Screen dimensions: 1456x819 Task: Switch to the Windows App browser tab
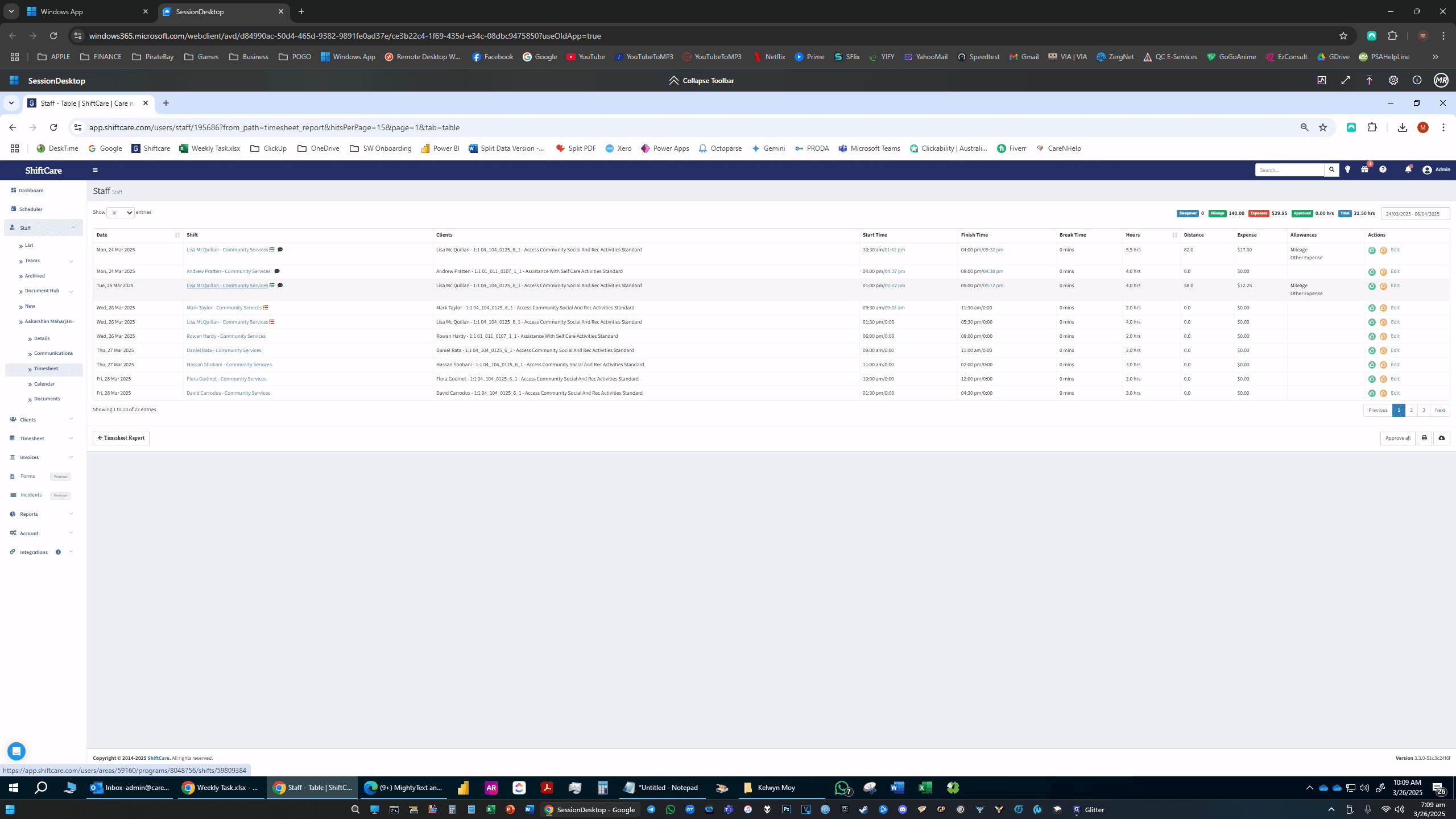pyautogui.click(x=86, y=11)
